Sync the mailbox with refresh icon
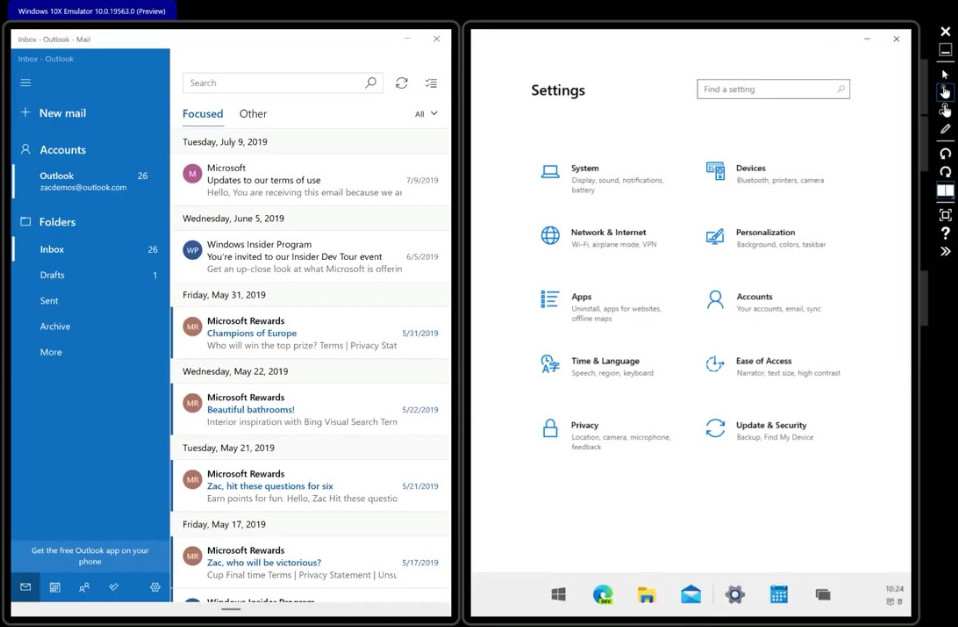The image size is (958, 627). pos(401,83)
